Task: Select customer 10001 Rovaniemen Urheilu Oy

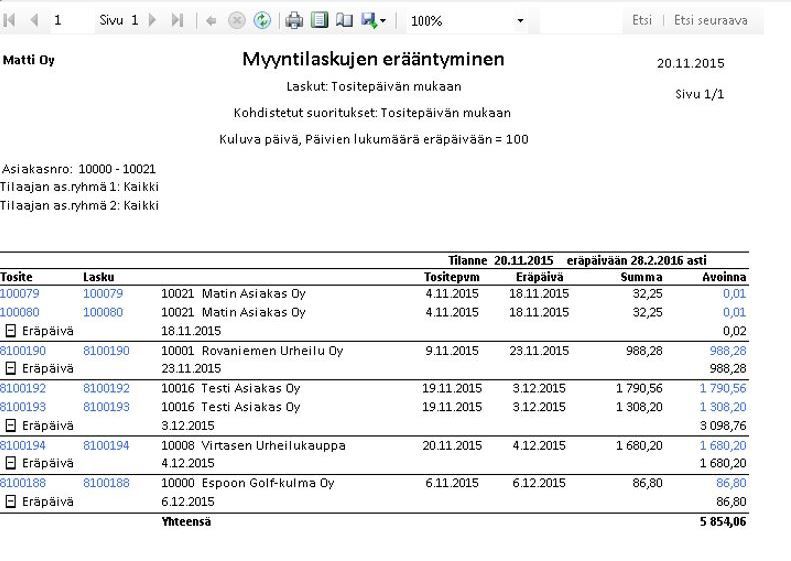Action: point(252,351)
